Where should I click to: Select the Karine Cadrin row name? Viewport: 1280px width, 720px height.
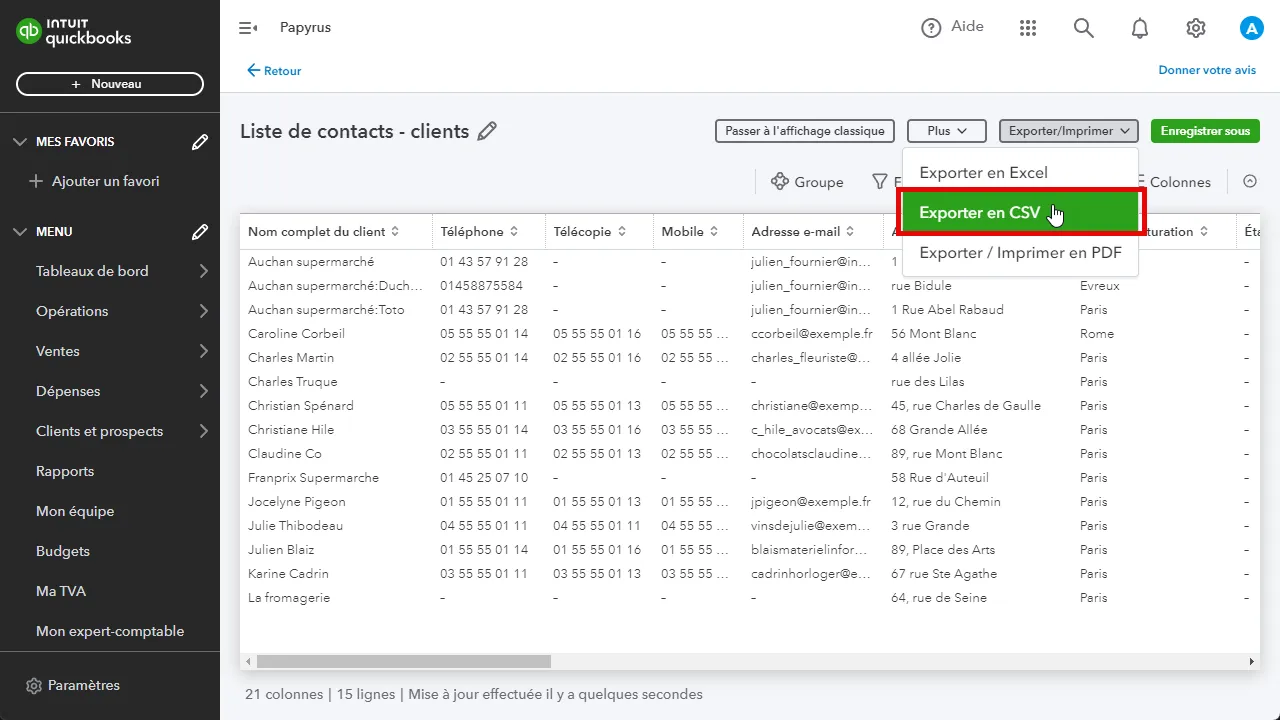point(288,574)
